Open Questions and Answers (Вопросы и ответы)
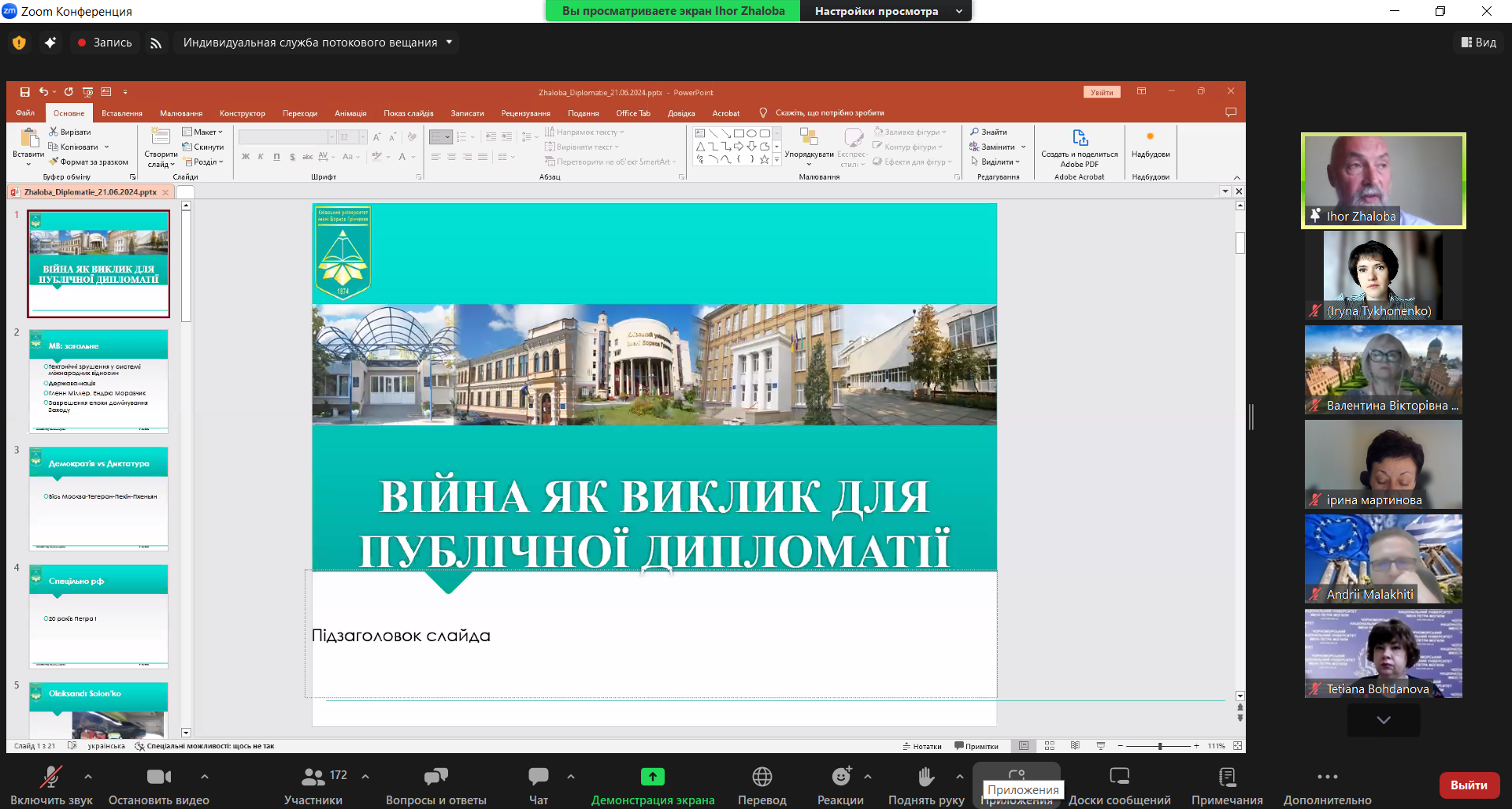 click(436, 785)
